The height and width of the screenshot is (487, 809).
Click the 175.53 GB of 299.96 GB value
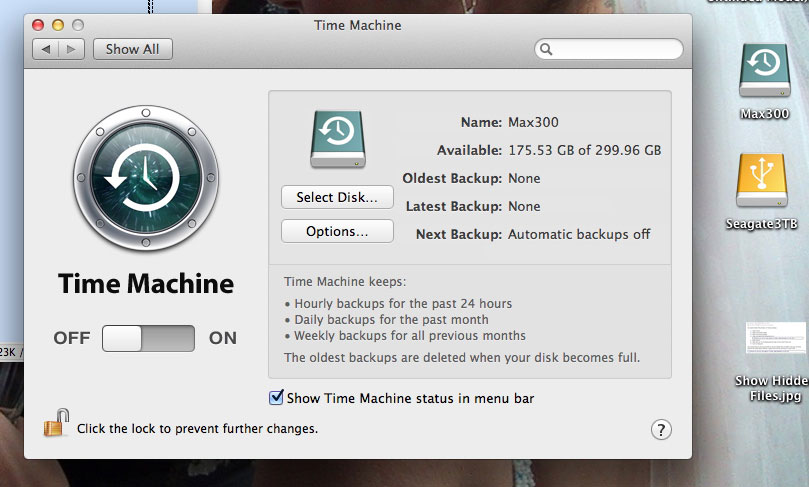[x=585, y=150]
